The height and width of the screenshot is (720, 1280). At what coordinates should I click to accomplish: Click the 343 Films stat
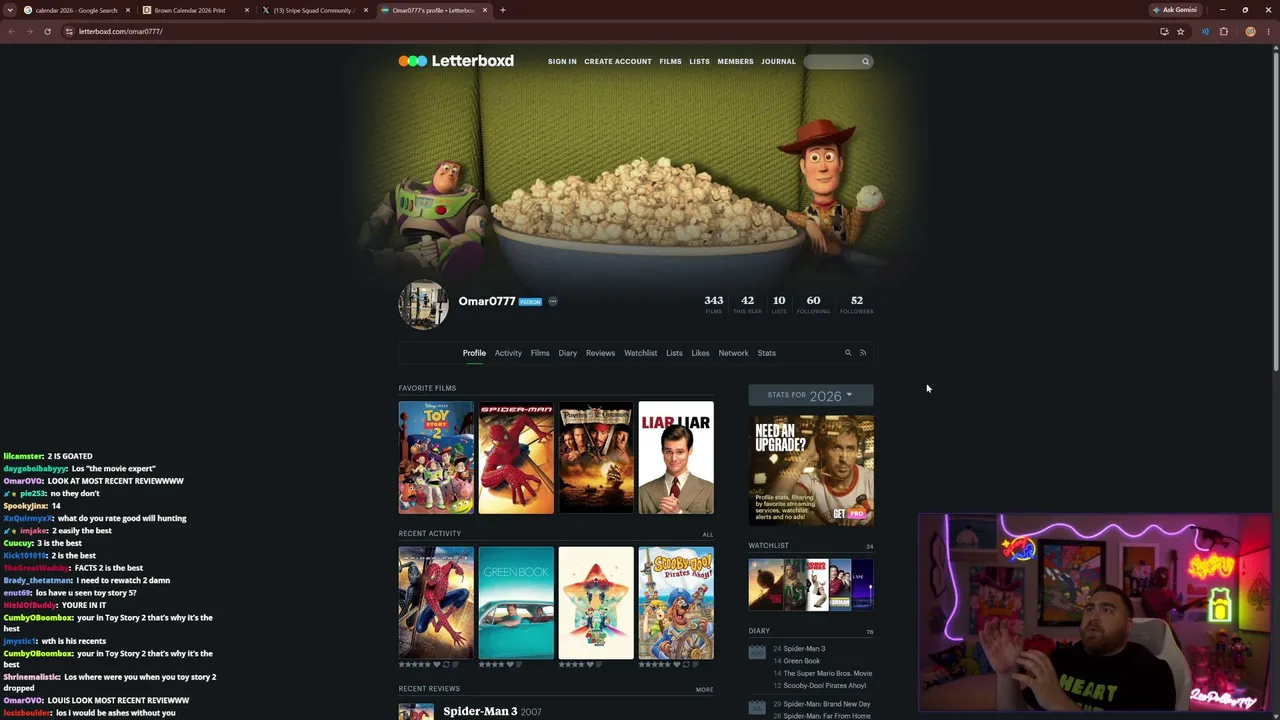713,304
